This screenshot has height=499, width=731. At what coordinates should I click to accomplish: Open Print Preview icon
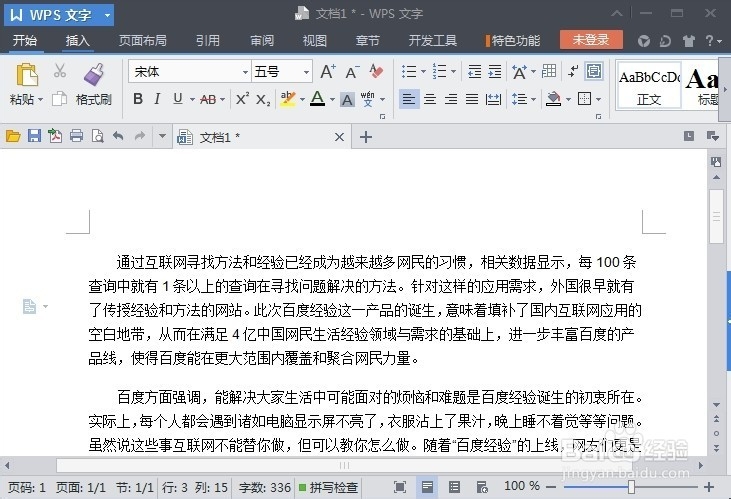tap(97, 136)
